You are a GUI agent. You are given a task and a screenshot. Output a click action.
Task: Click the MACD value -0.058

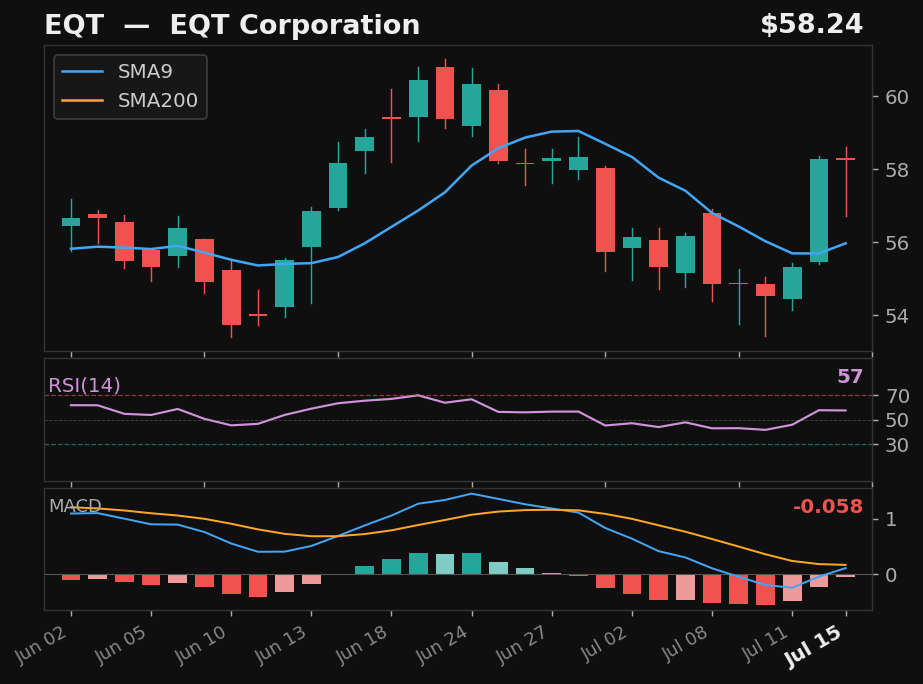point(828,506)
